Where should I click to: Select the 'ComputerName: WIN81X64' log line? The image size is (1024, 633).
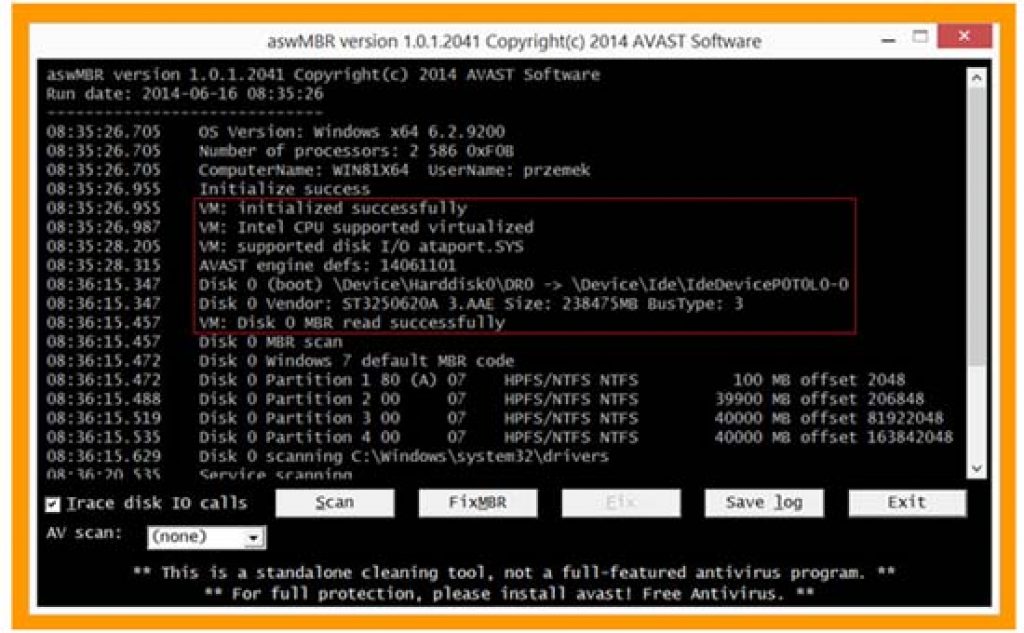394,170
